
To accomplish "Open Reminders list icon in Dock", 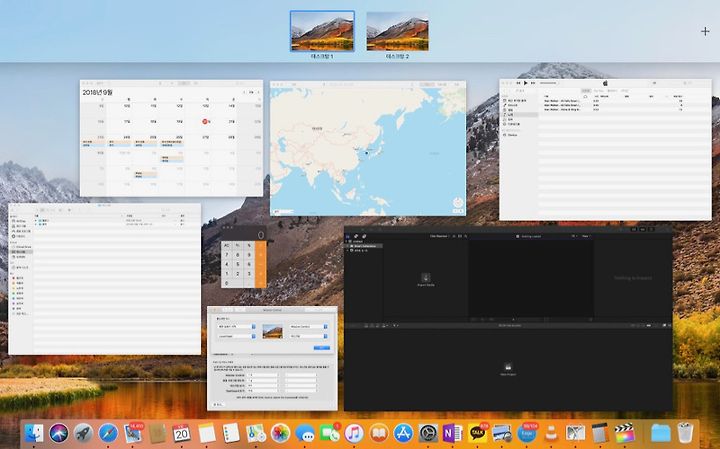I will click(x=231, y=433).
